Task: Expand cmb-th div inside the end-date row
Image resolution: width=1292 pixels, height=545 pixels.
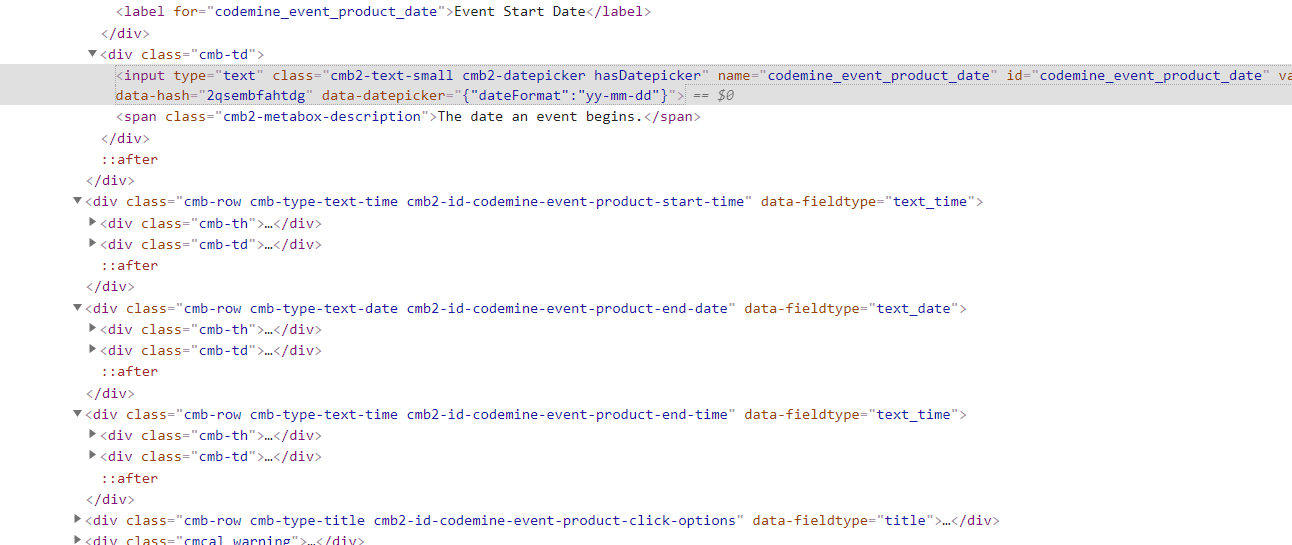Action: pyautogui.click(x=93, y=329)
